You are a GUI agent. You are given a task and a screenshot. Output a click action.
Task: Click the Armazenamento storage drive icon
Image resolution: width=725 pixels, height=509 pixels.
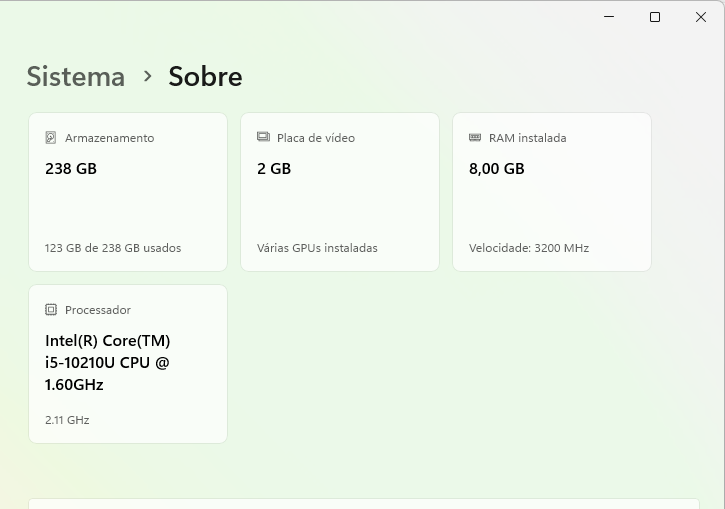tap(51, 138)
